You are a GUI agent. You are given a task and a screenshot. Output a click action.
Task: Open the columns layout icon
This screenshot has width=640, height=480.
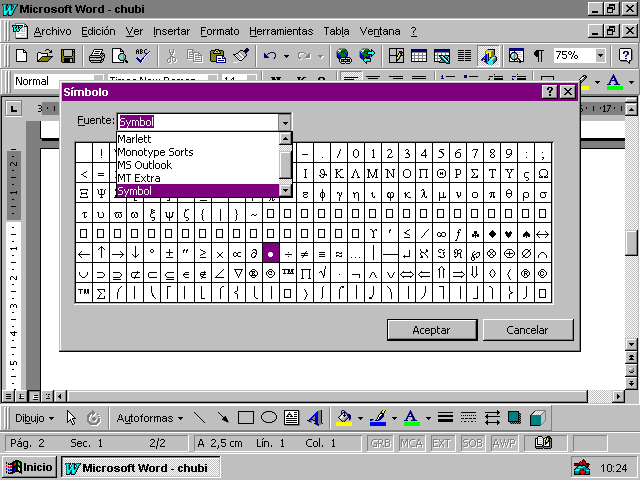tap(464, 56)
